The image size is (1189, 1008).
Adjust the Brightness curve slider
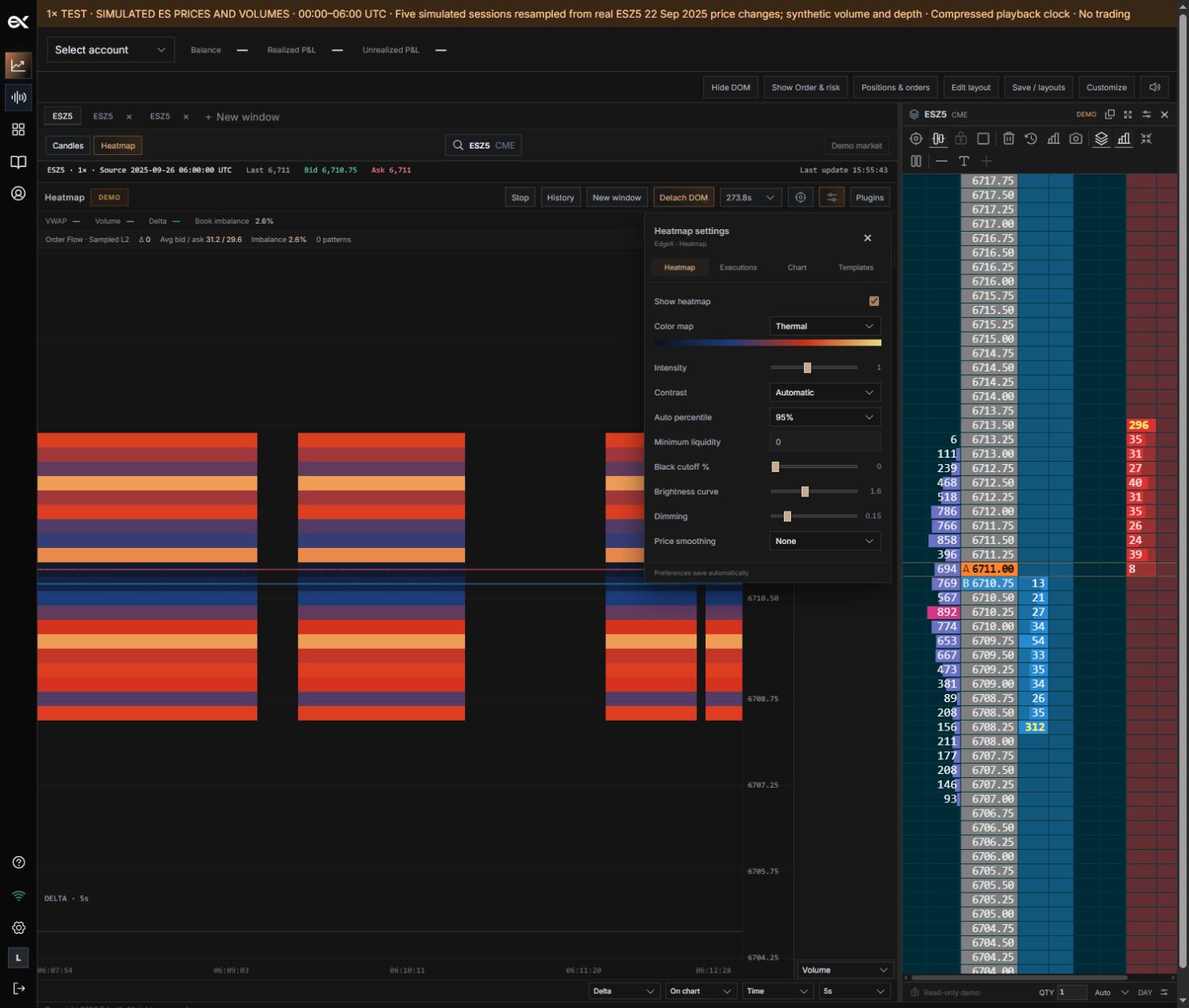click(814, 491)
